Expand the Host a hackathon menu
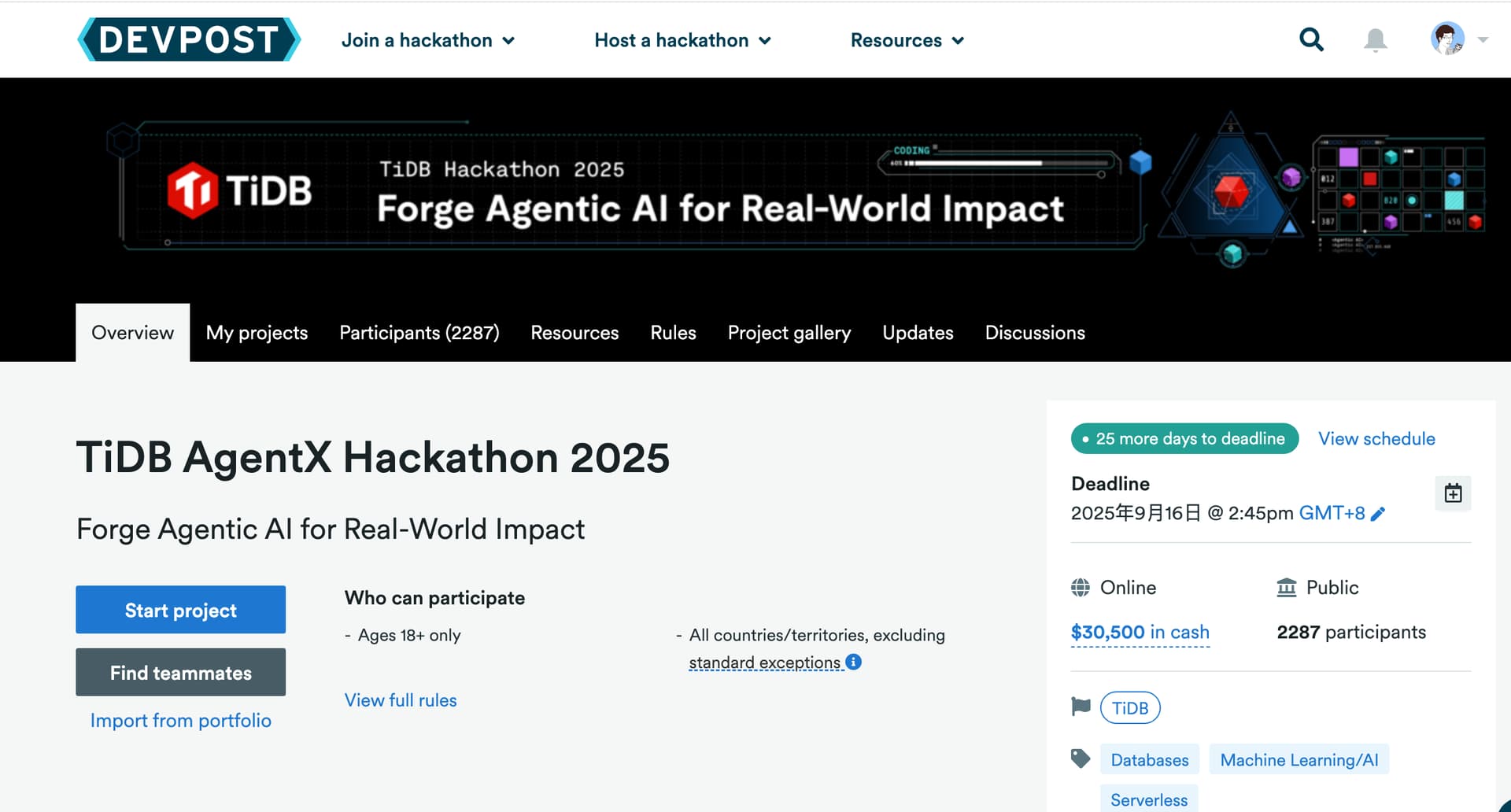The image size is (1511, 812). point(682,40)
